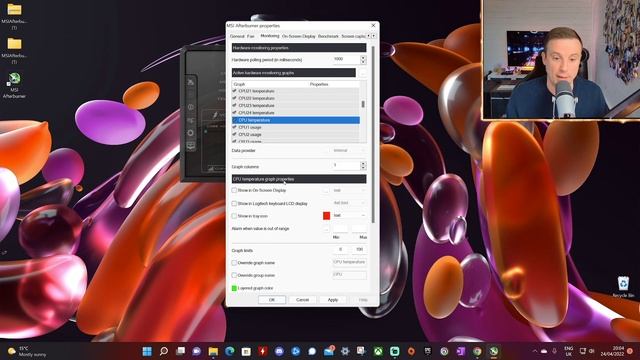Open the Windows Start menu
The image size is (640, 360).
click(x=147, y=351)
